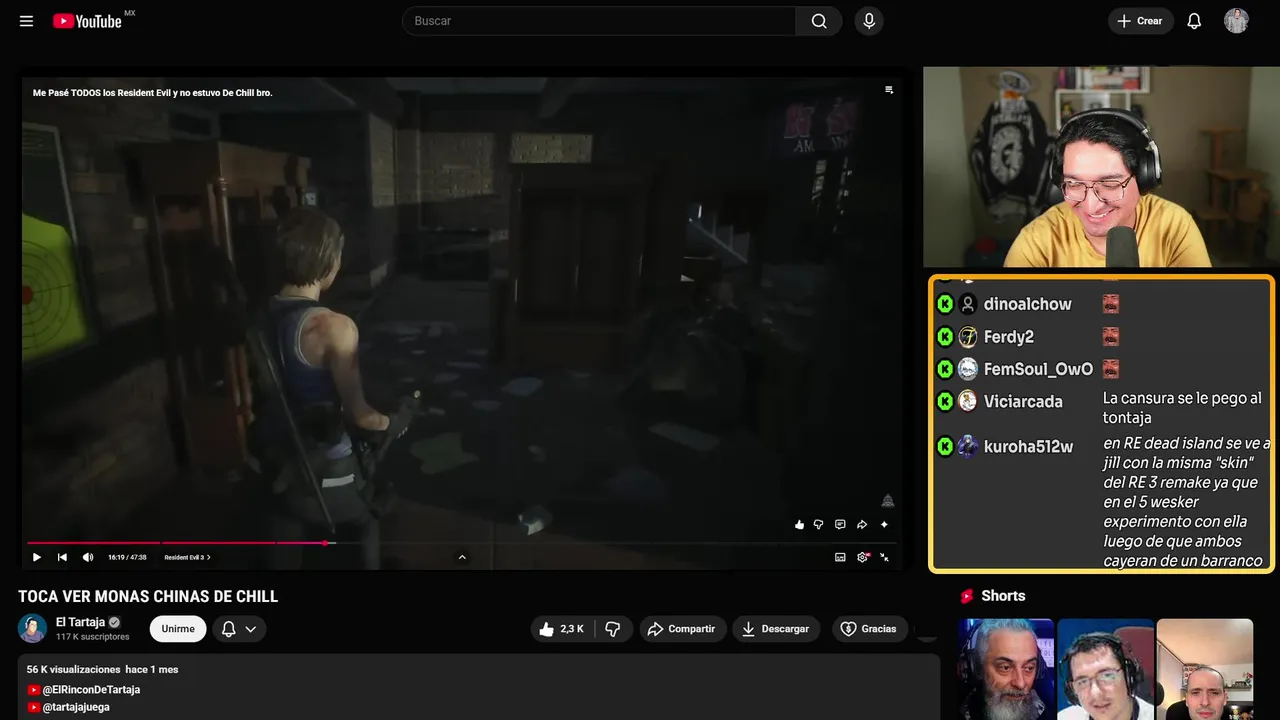The image size is (1280, 720).
Task: Click chat username dinoalchow
Action: 1027,304
